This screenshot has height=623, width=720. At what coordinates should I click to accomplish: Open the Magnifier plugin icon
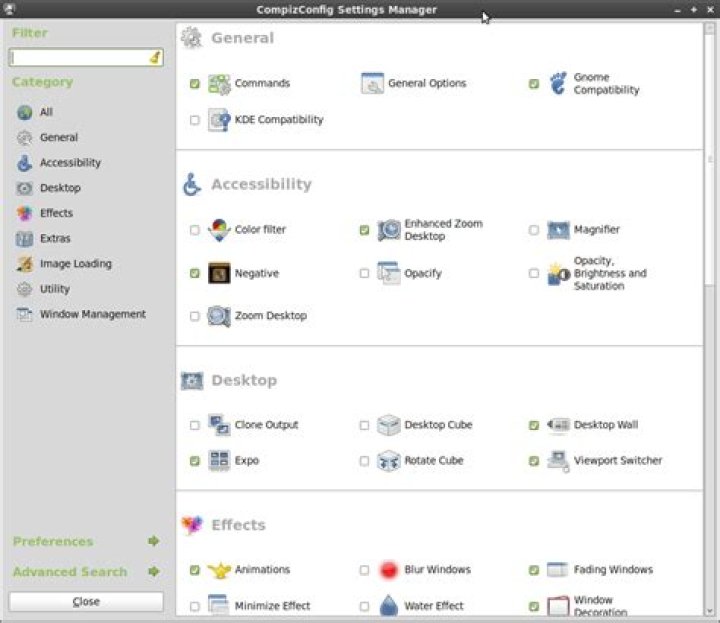(558, 230)
